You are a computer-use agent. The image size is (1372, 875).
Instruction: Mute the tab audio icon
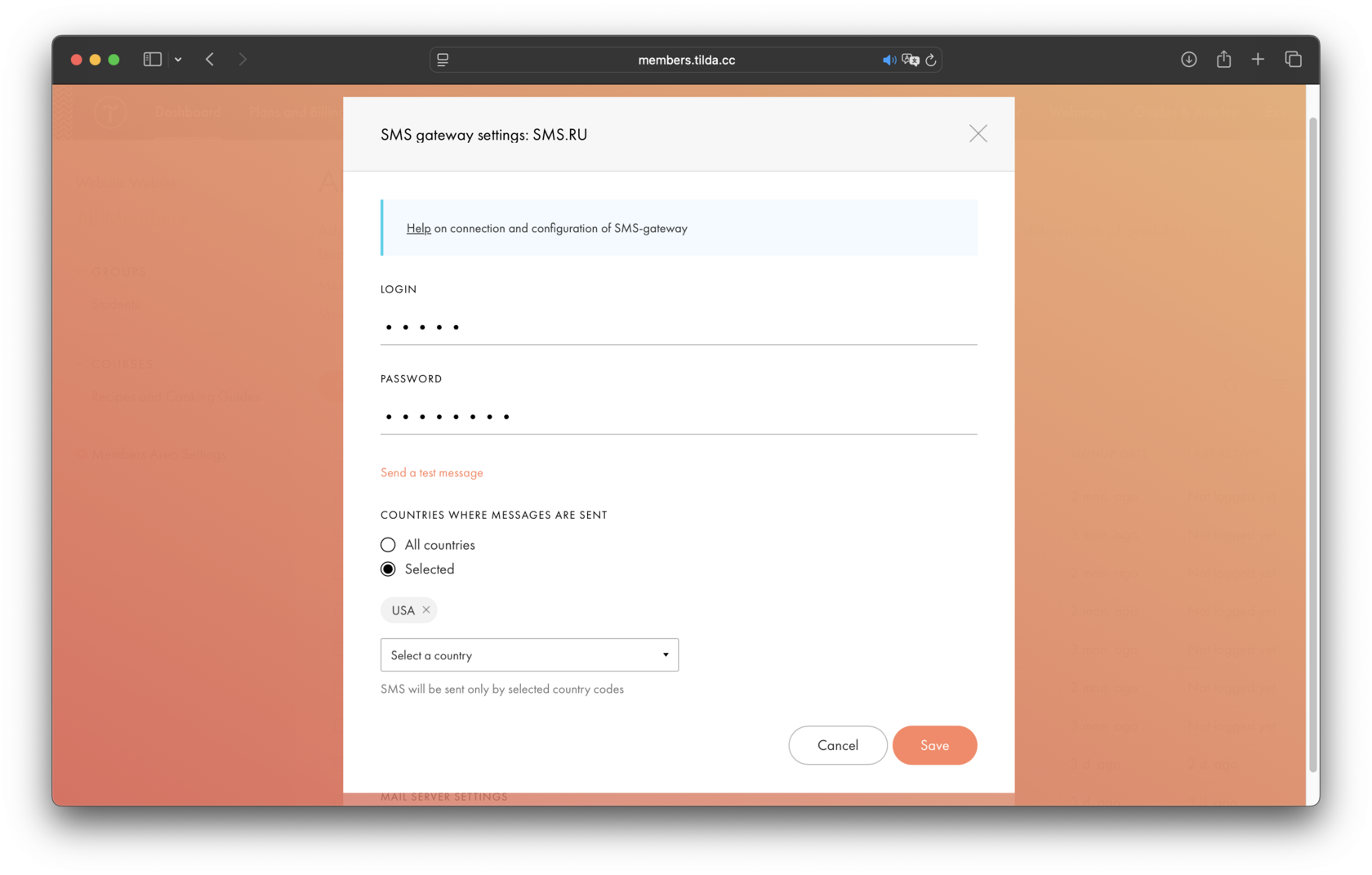click(x=889, y=59)
